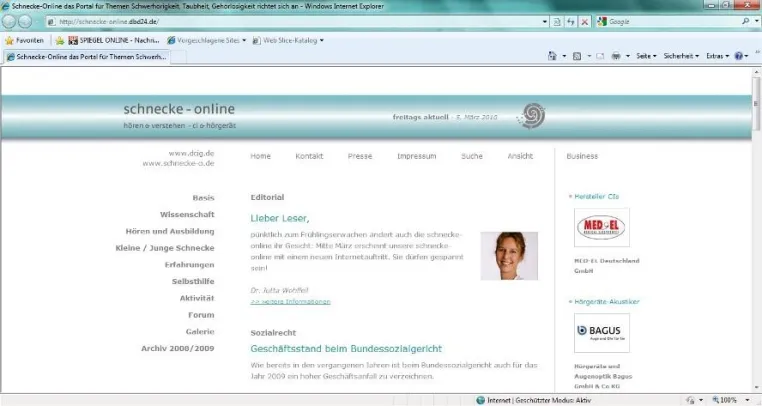The width and height of the screenshot is (762, 406).
Task: Open the Sicherheit dropdown menu
Action: (x=681, y=56)
